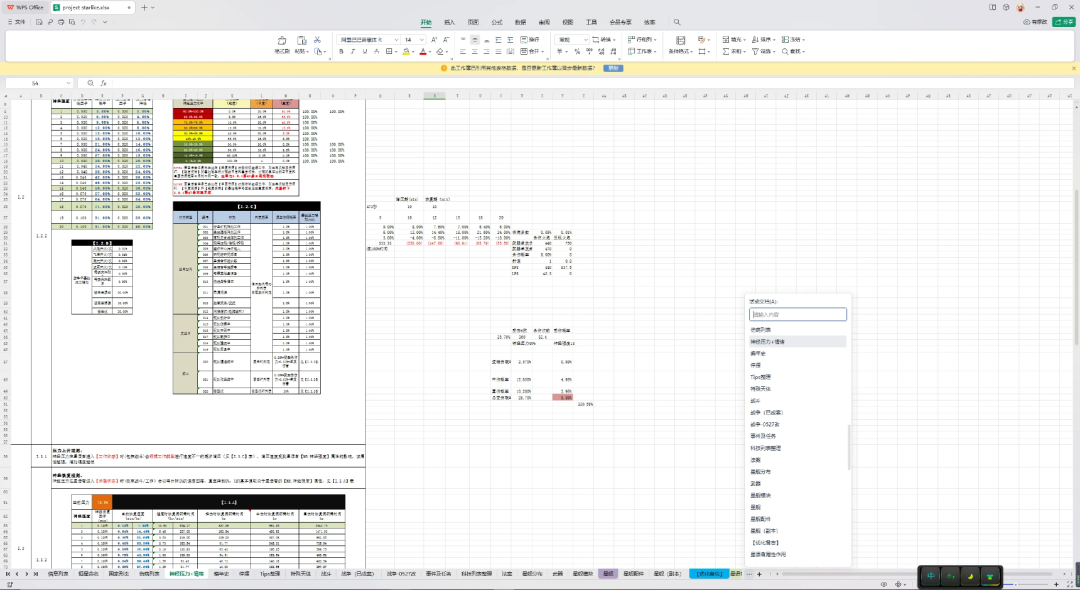Click the fx insert function icon

(103, 83)
